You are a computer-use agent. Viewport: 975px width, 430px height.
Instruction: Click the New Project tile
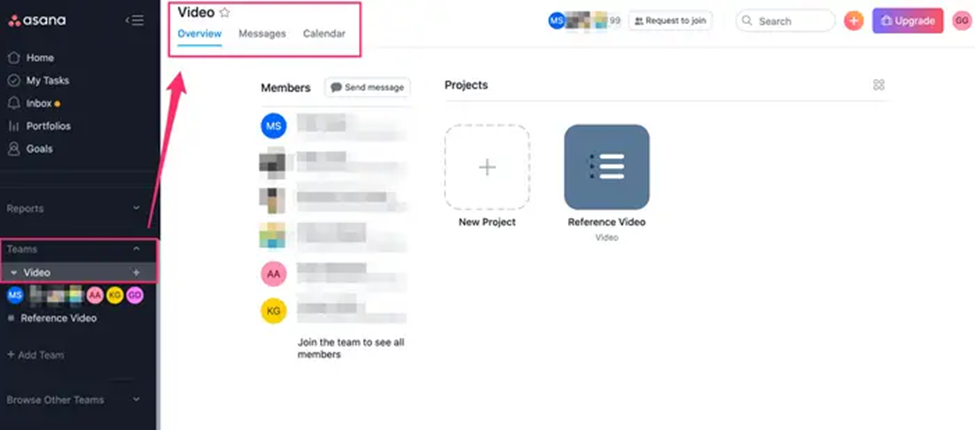487,167
